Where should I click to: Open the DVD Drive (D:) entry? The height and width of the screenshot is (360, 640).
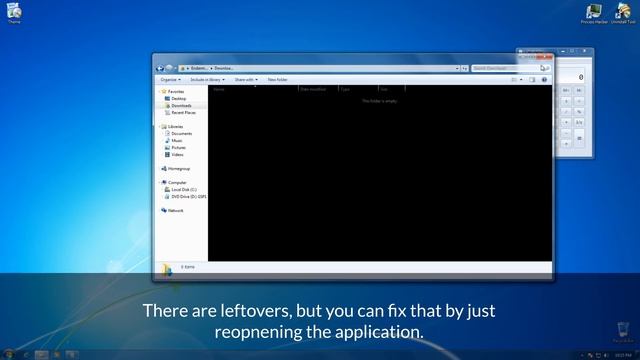(x=189, y=197)
